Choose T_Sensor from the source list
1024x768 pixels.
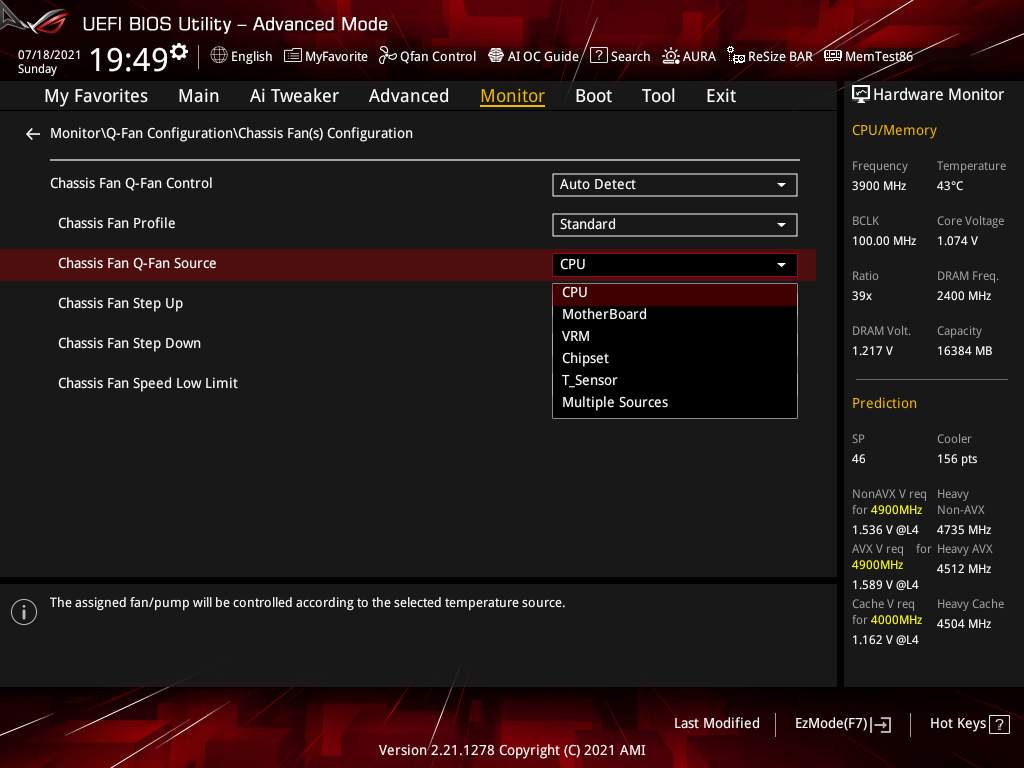[590, 379]
